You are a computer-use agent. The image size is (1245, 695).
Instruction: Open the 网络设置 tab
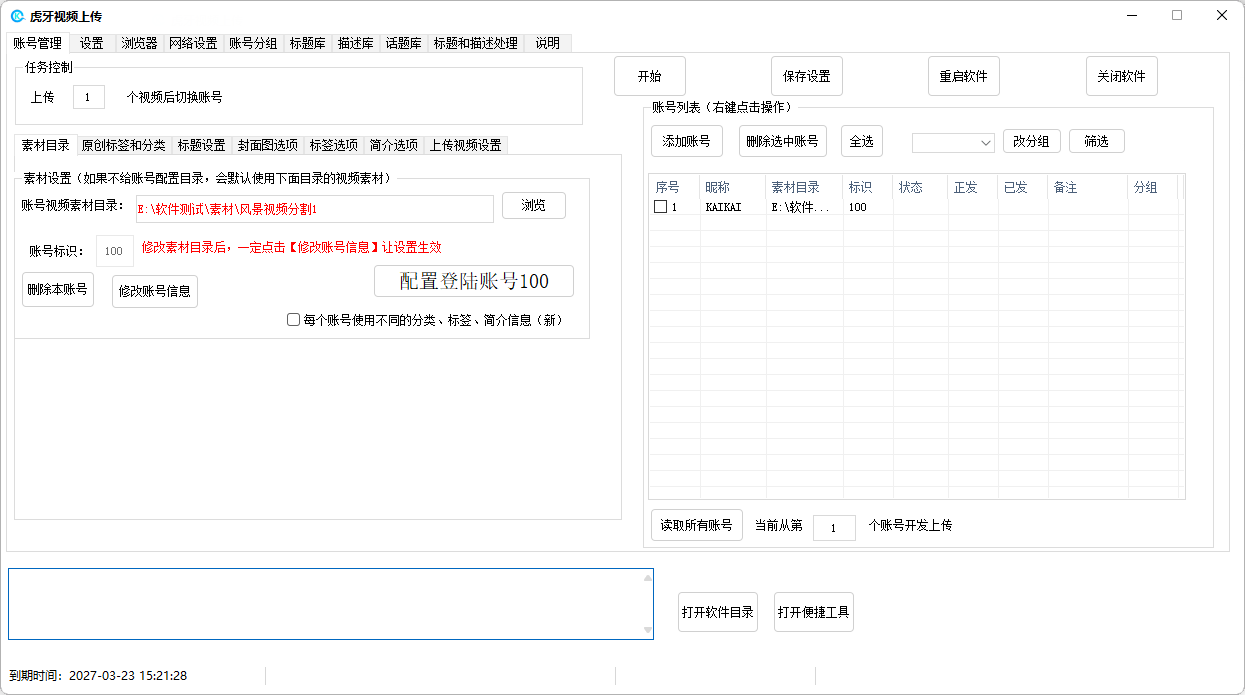click(193, 43)
